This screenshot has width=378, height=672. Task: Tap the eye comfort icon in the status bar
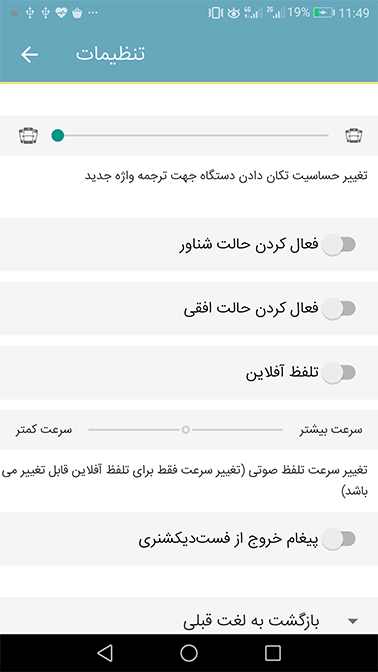tap(234, 13)
